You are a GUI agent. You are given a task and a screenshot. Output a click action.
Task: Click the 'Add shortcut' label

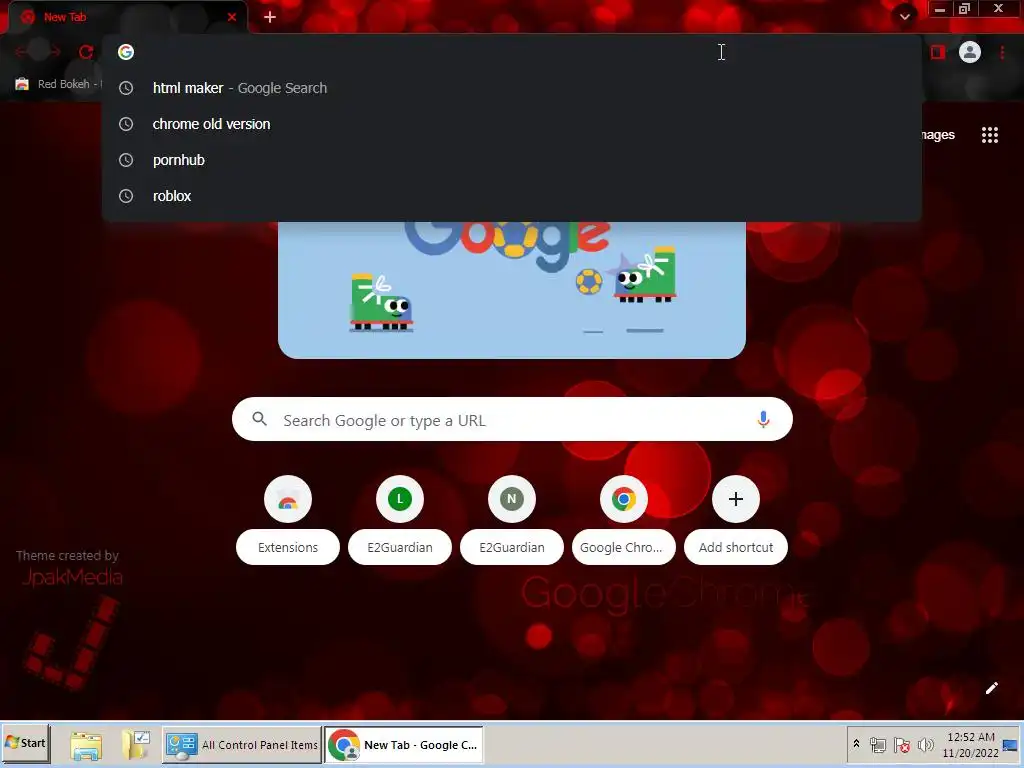(x=736, y=547)
